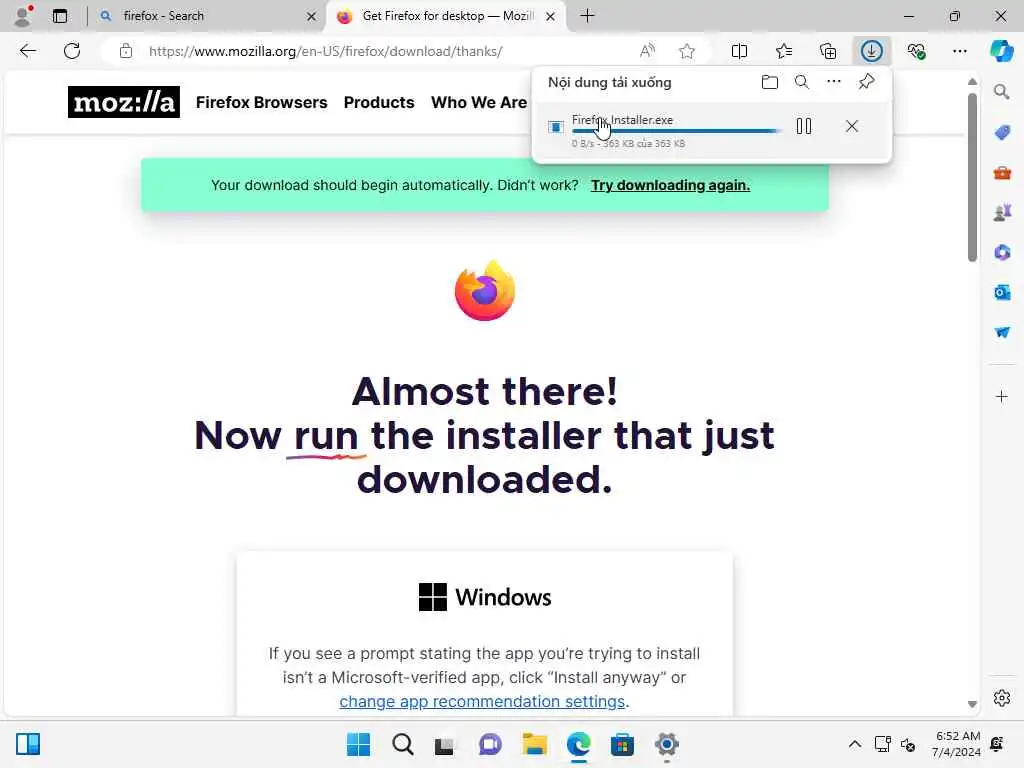This screenshot has width=1024, height=768.
Task: Open File Explorer from taskbar
Action: (x=534, y=744)
